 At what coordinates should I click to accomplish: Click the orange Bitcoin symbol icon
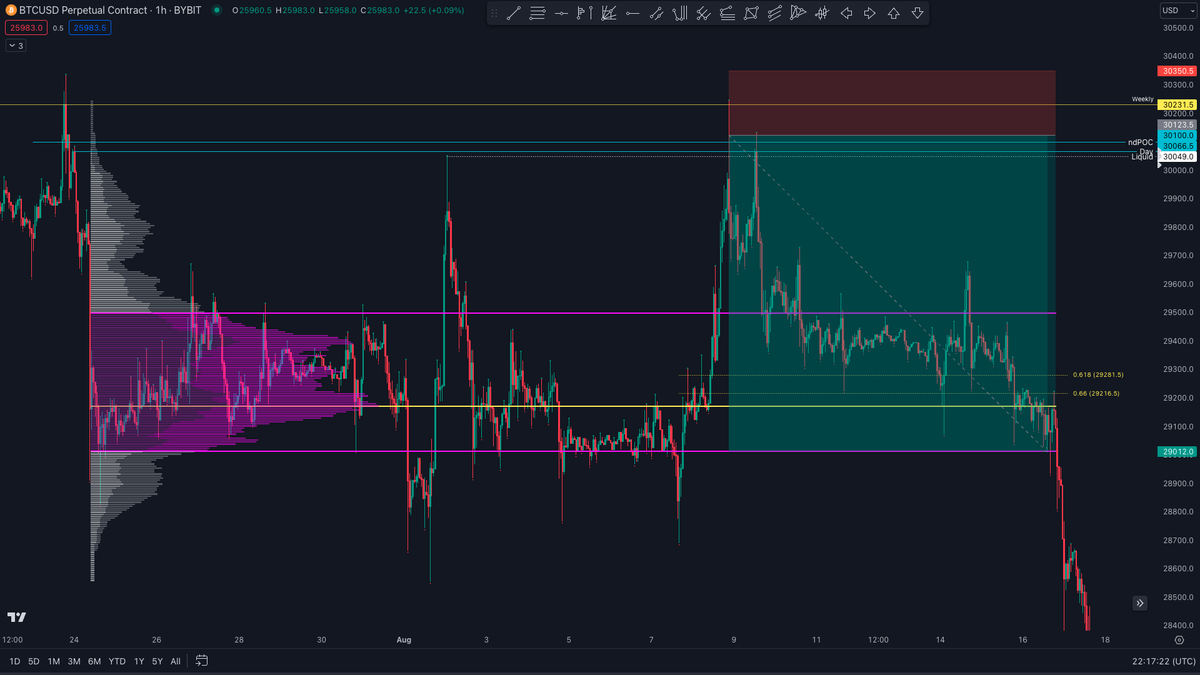11,12
